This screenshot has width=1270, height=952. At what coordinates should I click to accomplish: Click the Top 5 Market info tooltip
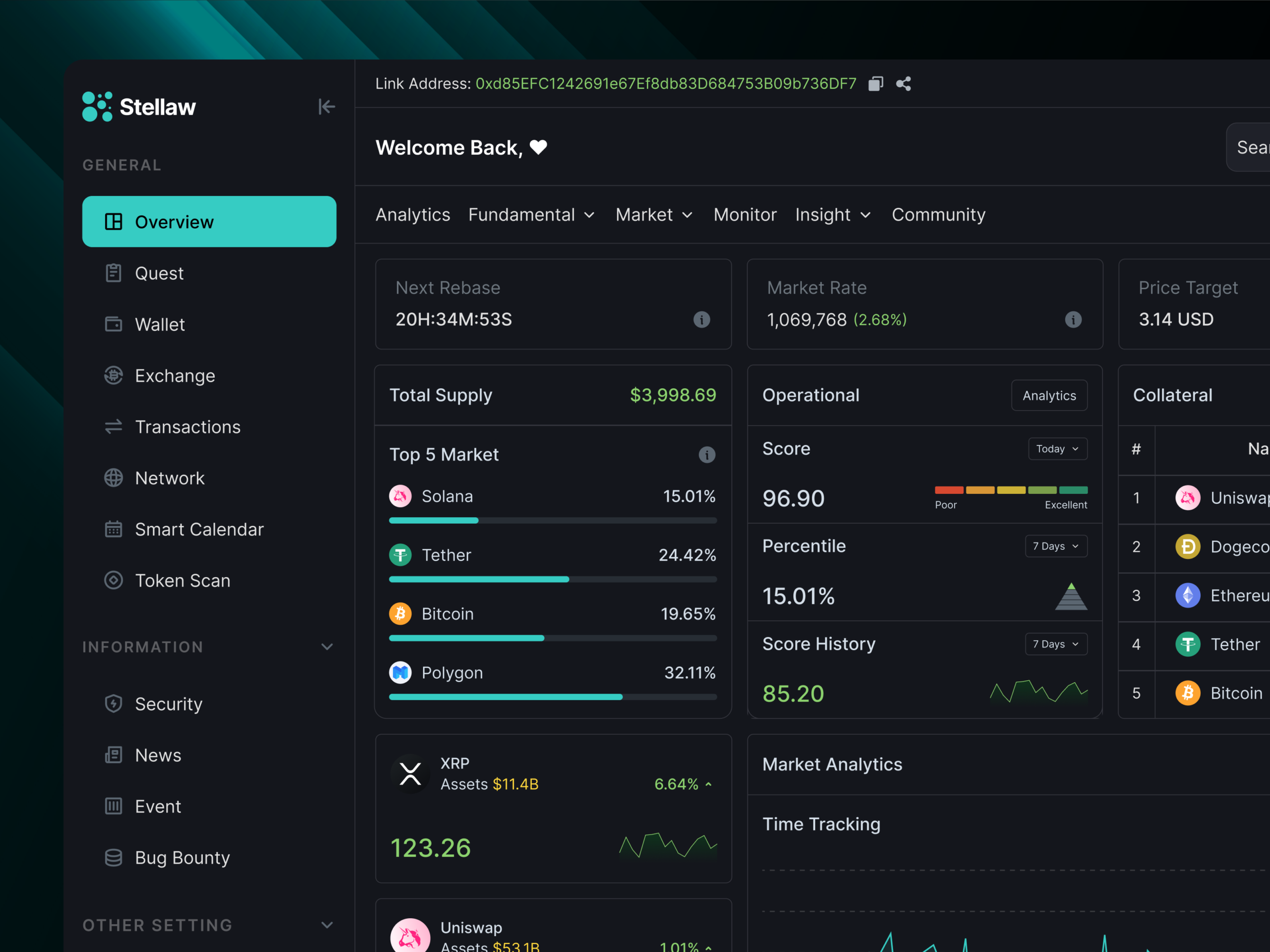pos(707,455)
